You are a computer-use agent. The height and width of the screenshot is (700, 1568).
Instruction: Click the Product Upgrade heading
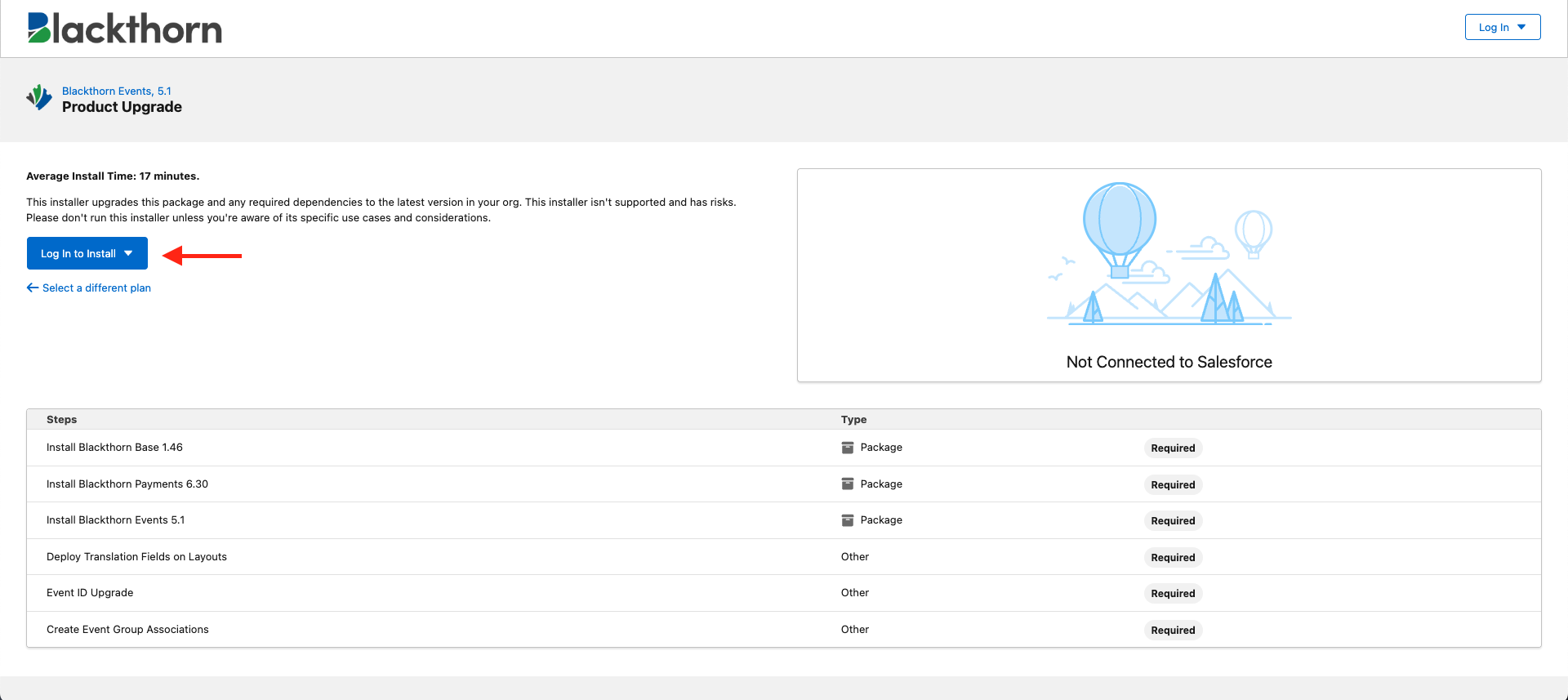tap(122, 107)
